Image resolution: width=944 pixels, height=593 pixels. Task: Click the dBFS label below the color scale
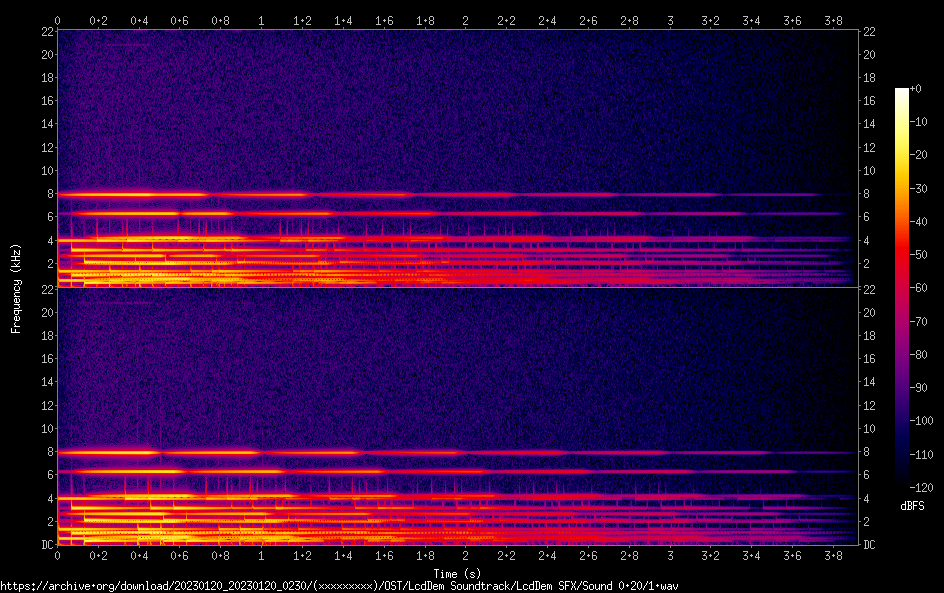pyautogui.click(x=911, y=507)
